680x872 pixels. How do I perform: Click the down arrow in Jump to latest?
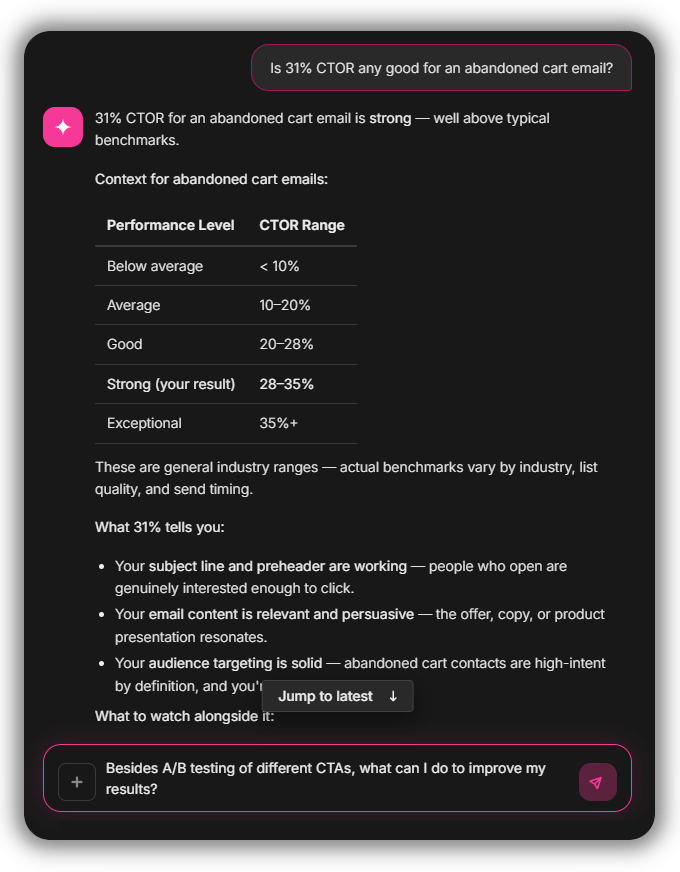[393, 696]
